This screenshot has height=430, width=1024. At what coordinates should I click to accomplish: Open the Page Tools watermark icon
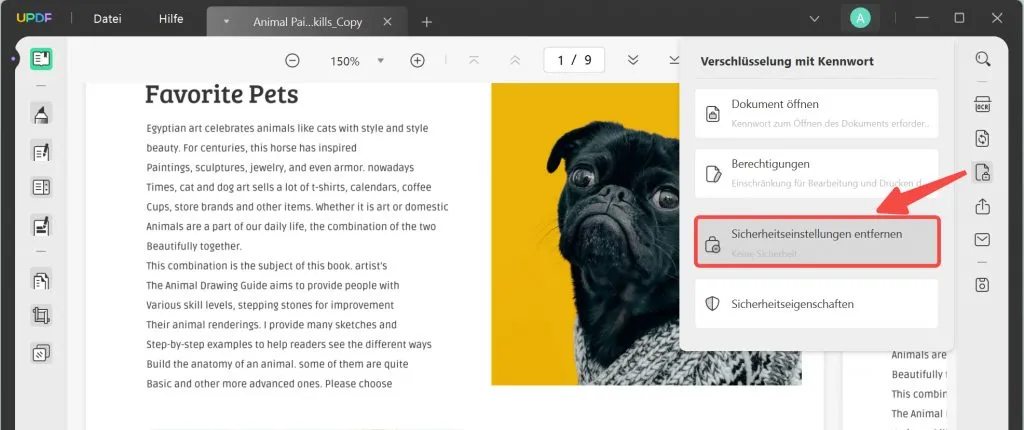click(x=41, y=354)
